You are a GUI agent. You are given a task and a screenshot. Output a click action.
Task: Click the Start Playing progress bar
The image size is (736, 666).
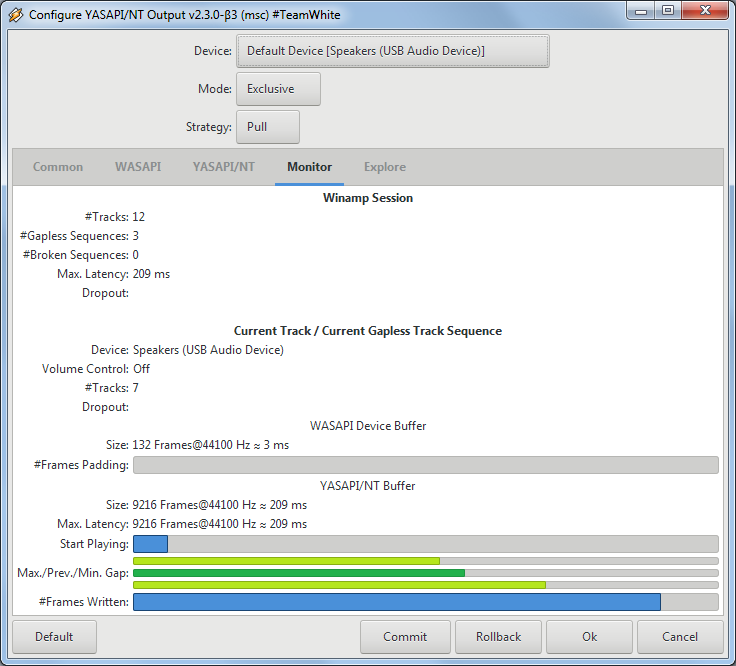(425, 544)
